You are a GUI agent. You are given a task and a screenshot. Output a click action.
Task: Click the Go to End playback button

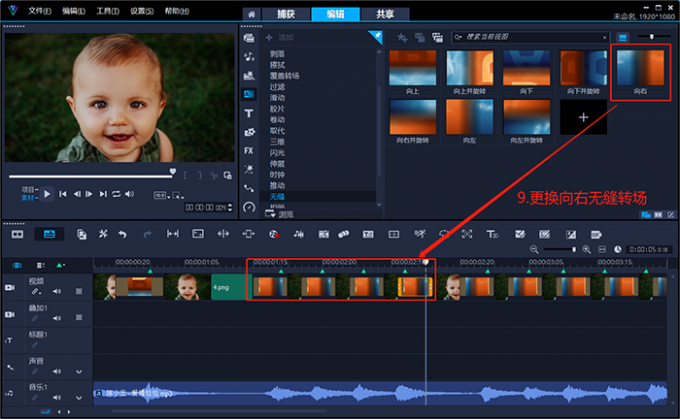103,194
